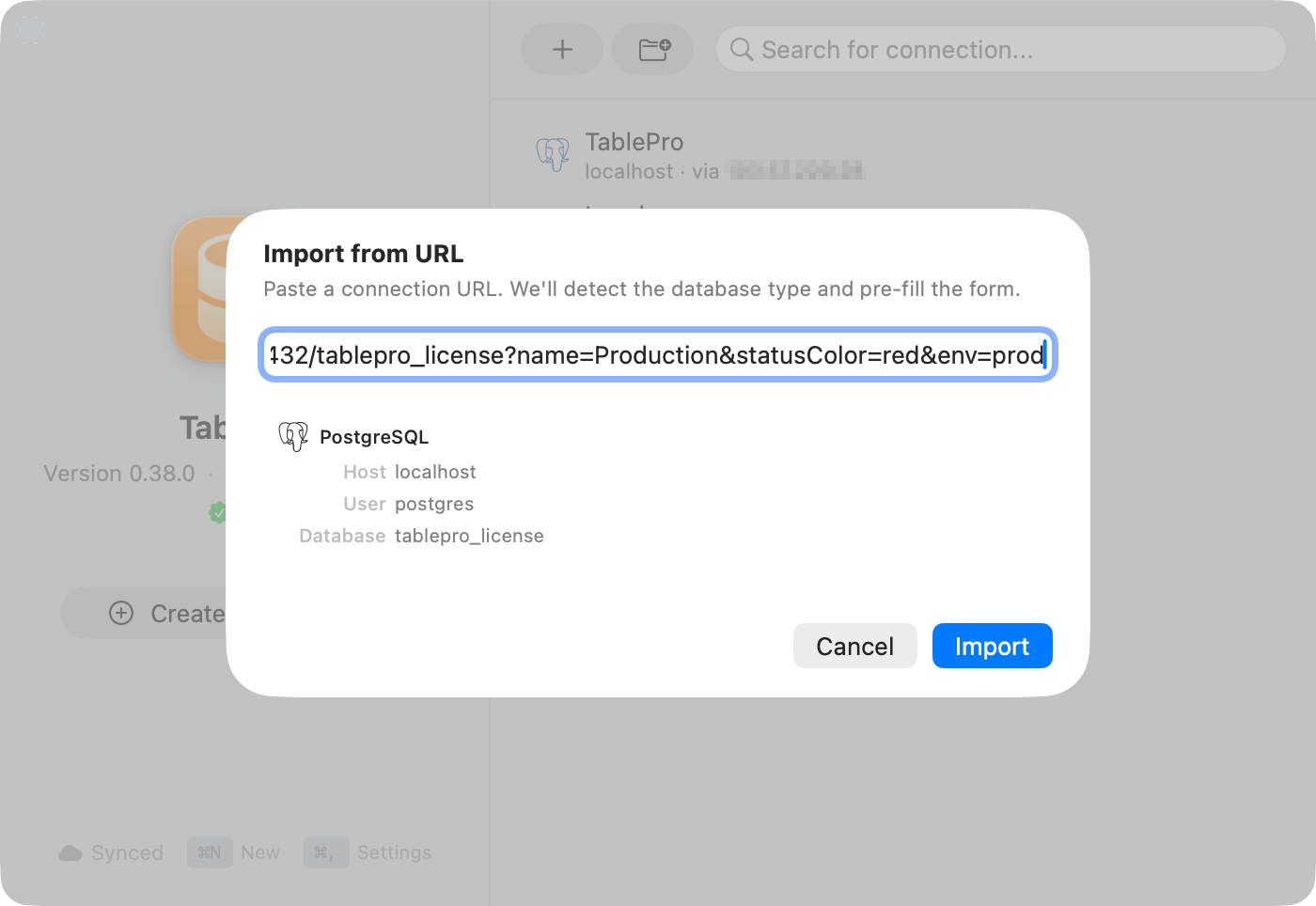Click the TablePro app logo icon
Screen dimensions: 1316x906
pos(199,289)
